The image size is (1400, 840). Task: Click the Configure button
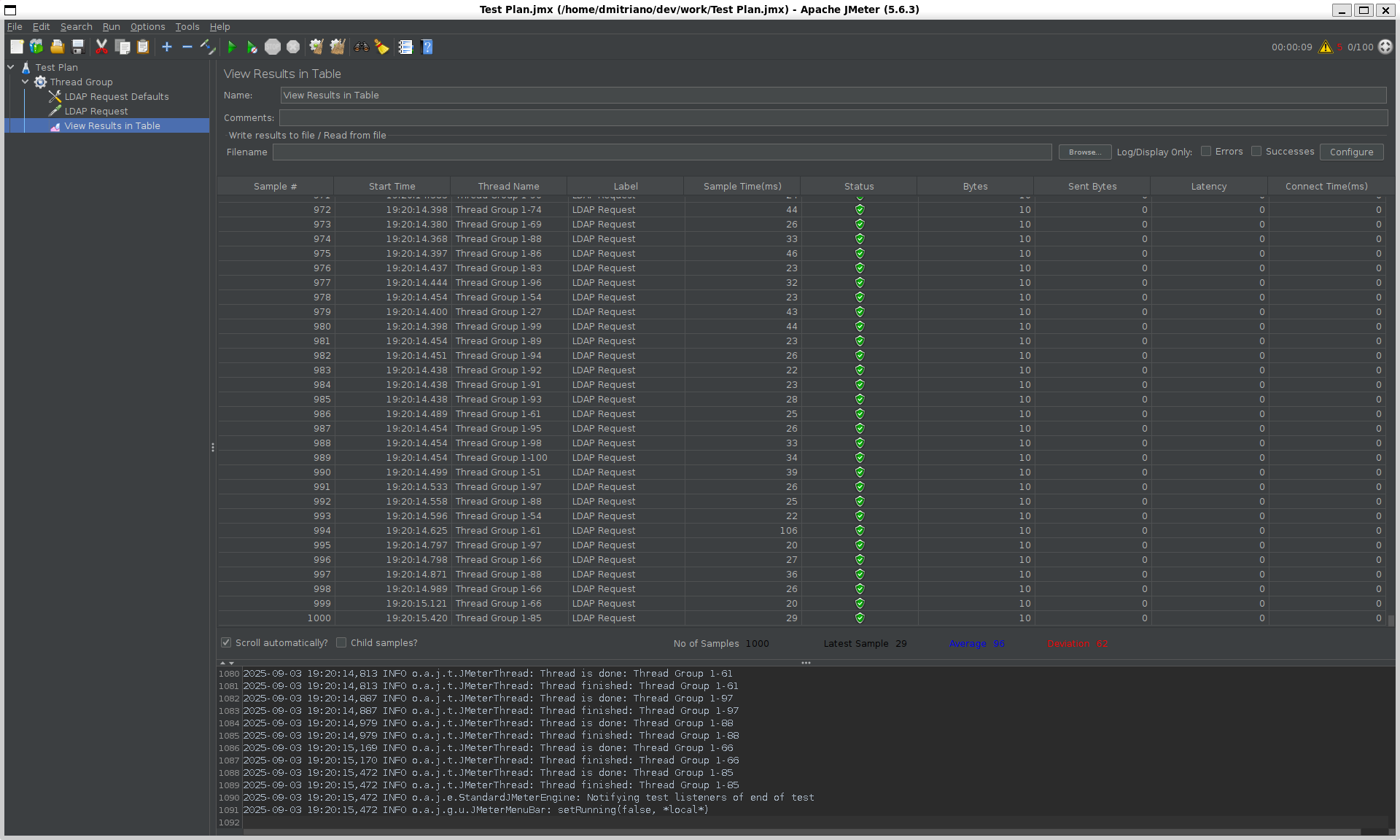click(1351, 152)
